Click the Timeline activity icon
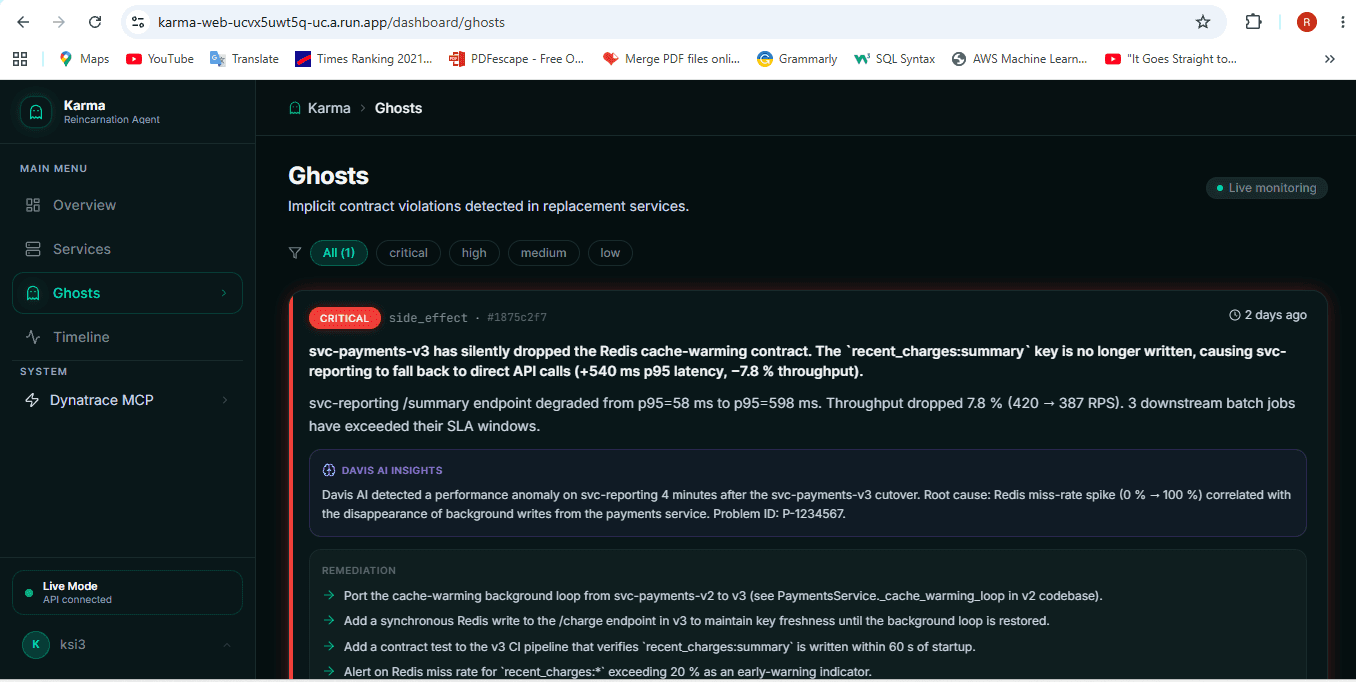 (x=33, y=337)
